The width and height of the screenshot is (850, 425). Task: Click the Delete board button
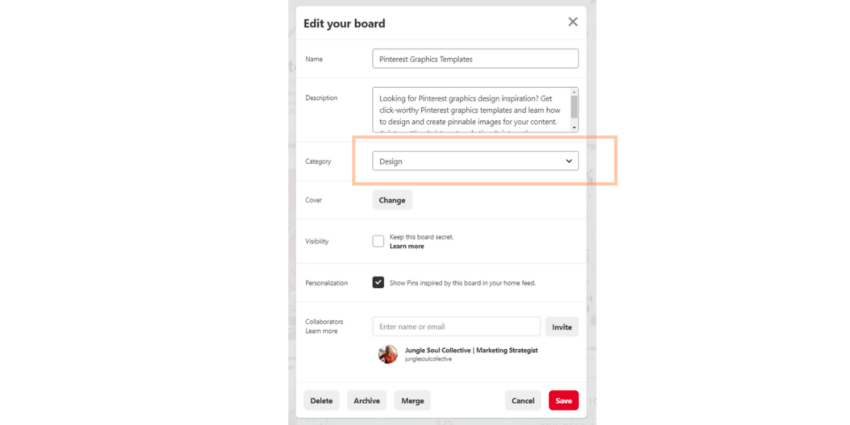coord(321,401)
